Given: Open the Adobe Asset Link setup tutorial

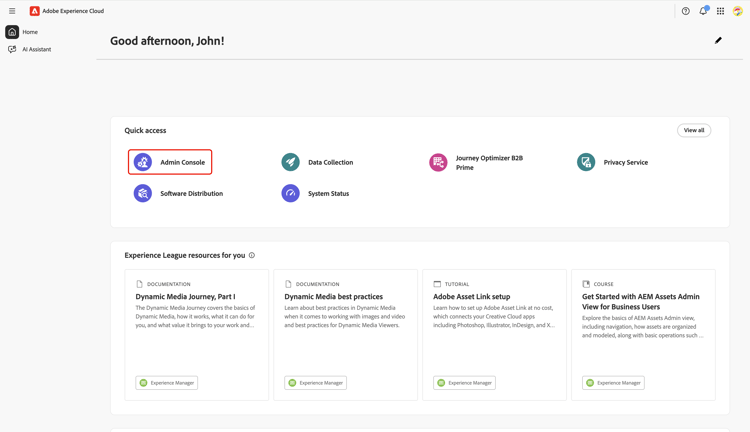Looking at the screenshot, I should 471,297.
